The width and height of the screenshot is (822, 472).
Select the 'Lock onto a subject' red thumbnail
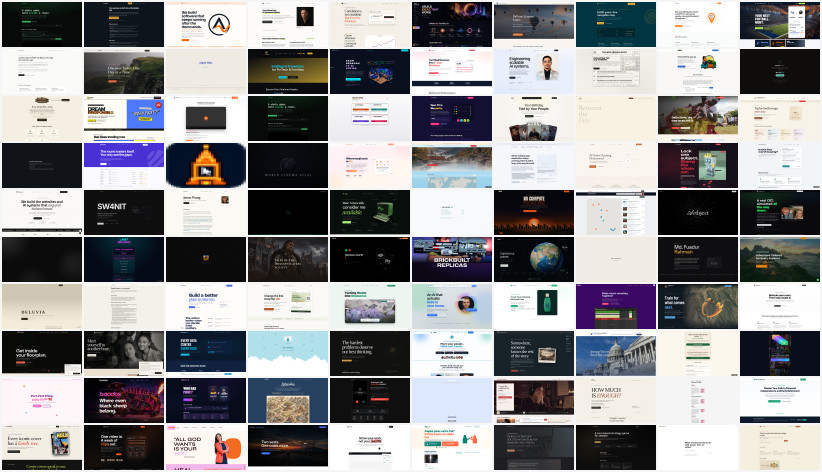698,166
